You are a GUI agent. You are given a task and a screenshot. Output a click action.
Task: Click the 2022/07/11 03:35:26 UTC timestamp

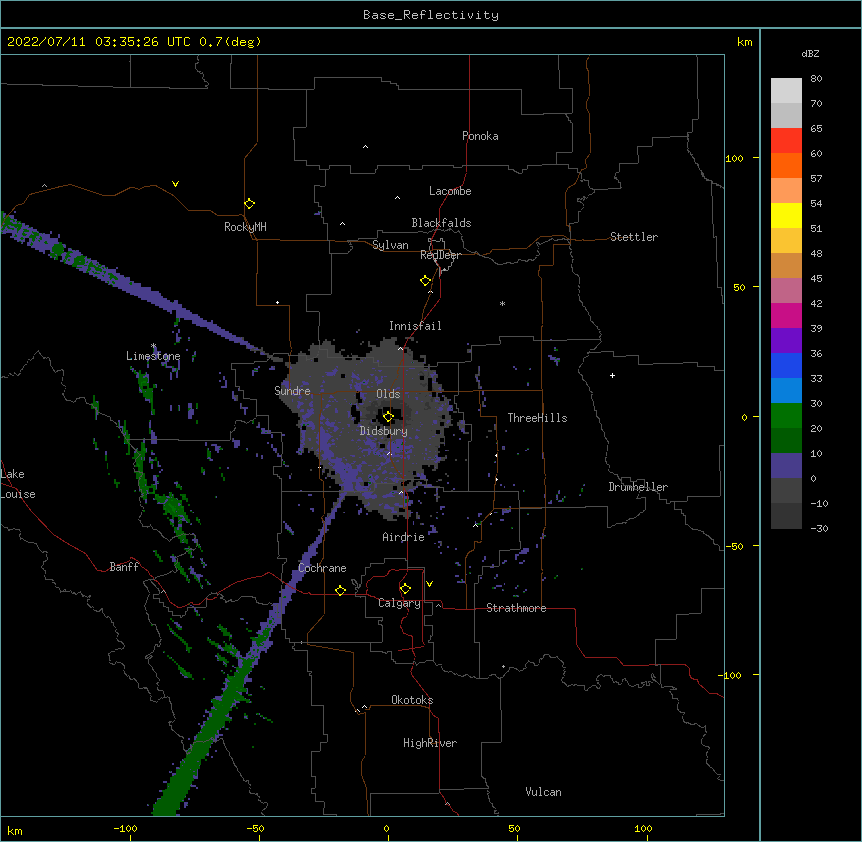[x=99, y=42]
